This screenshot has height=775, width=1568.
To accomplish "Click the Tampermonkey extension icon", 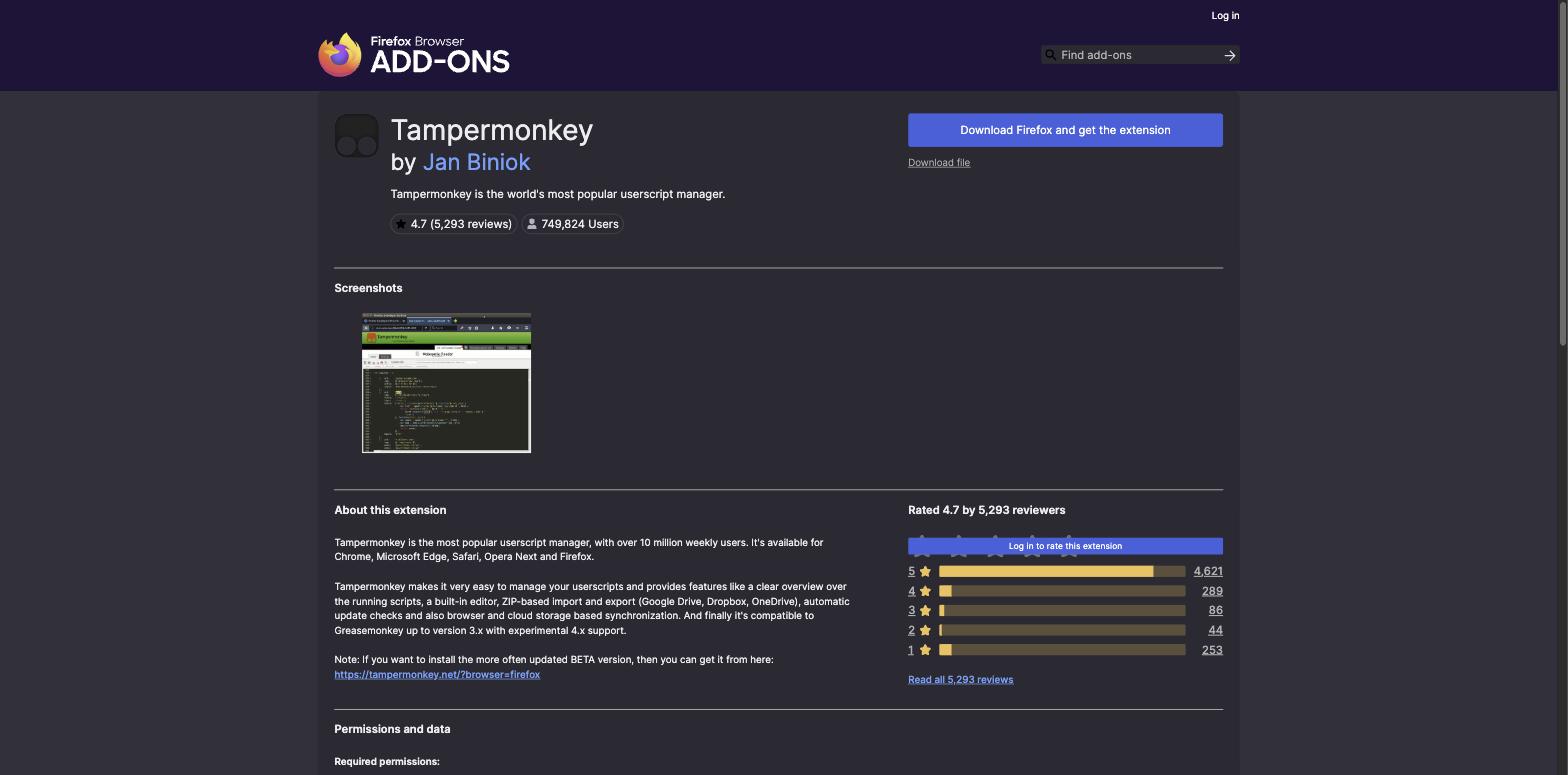I will (x=356, y=136).
